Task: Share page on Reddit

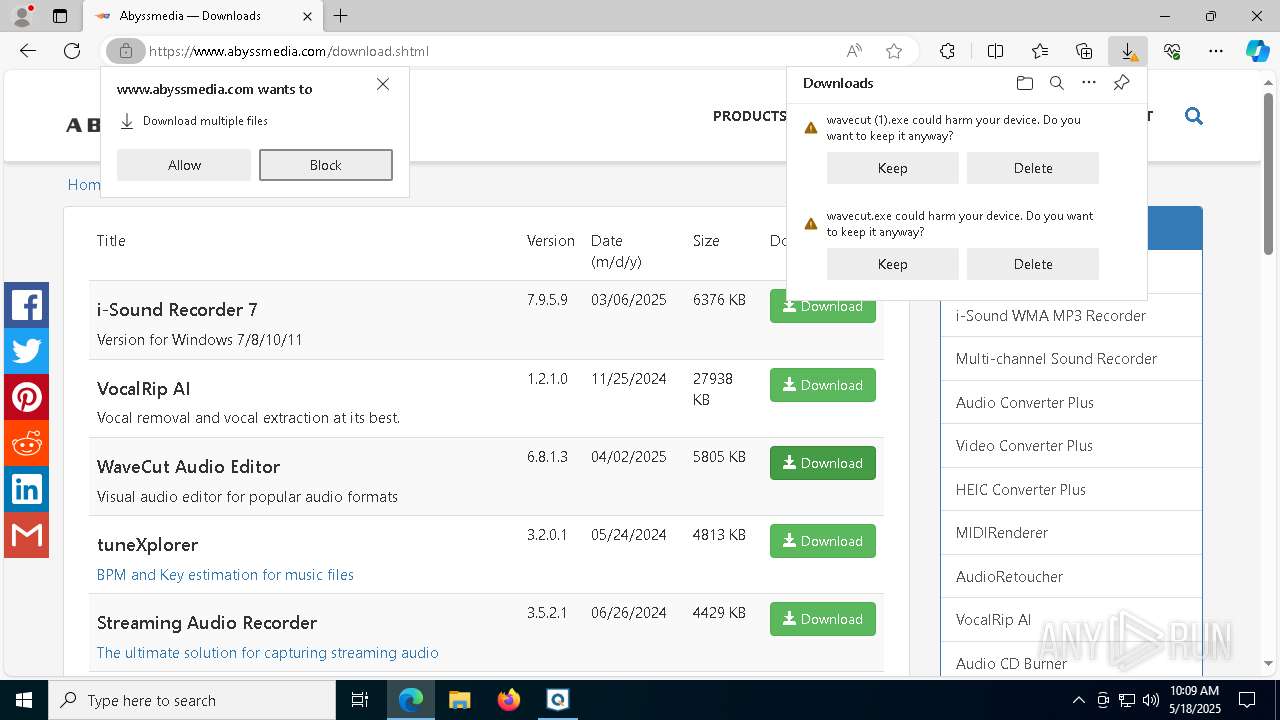Action: [x=26, y=443]
